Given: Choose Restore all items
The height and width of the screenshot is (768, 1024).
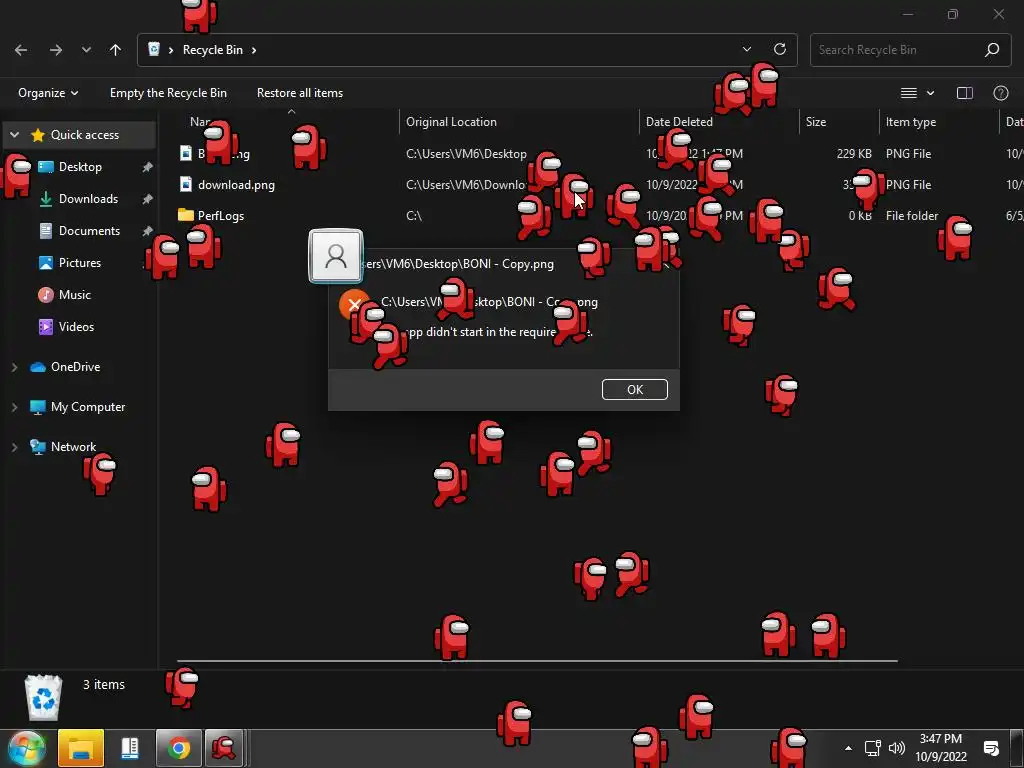Looking at the screenshot, I should 300,93.
